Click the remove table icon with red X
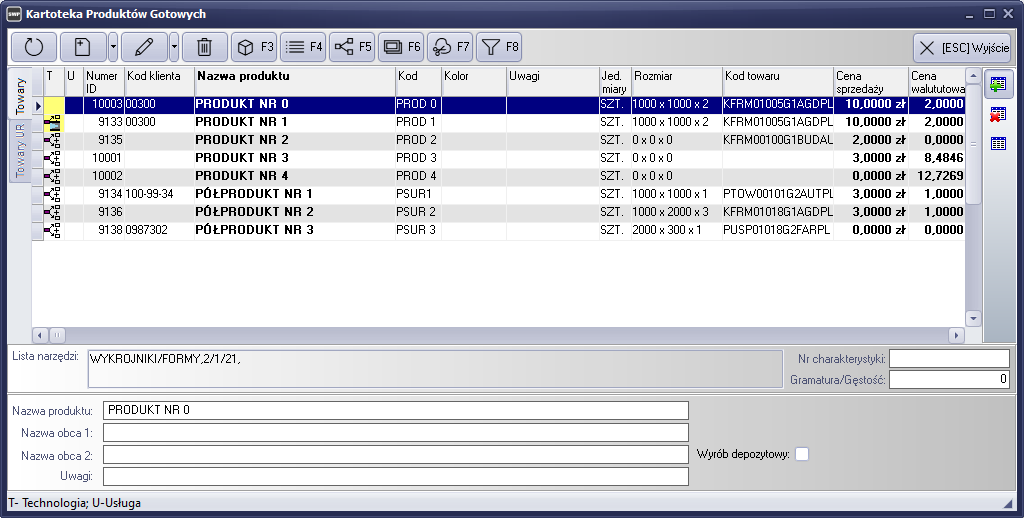Image resolution: width=1024 pixels, height=518 pixels. coord(997,114)
